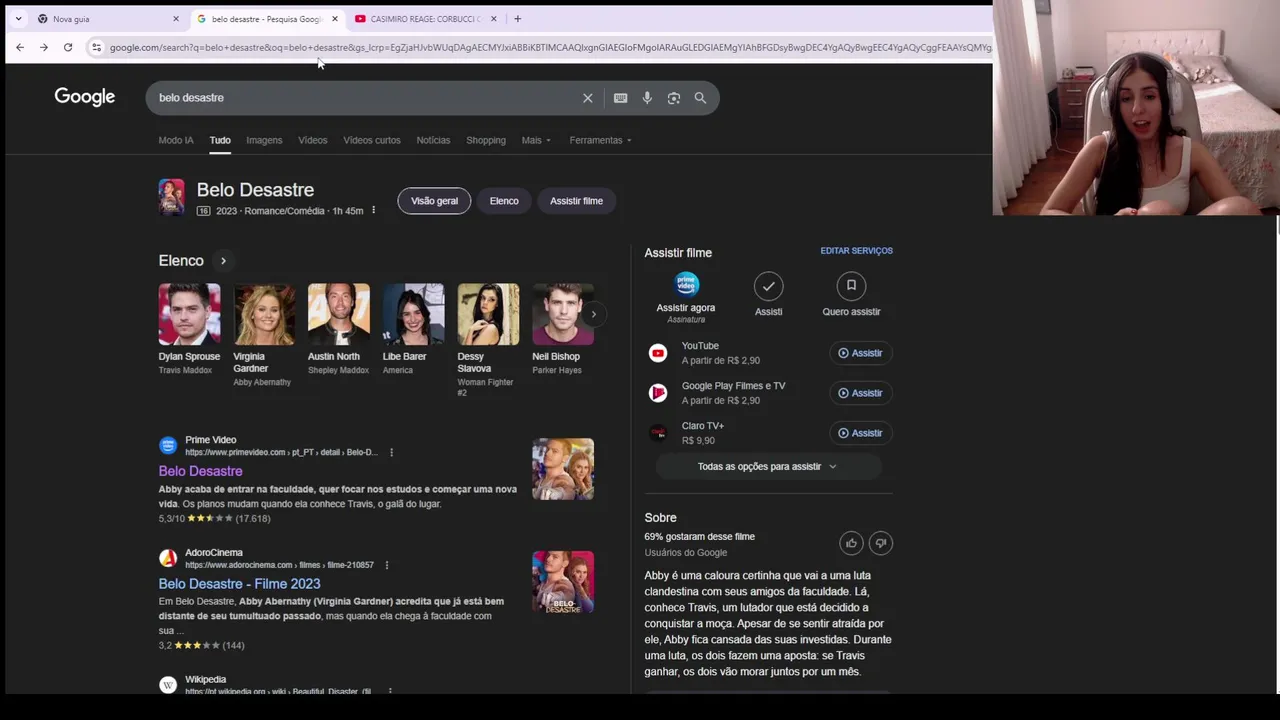Go forward using browser forward arrow
Image resolution: width=1280 pixels, height=720 pixels.
pos(44,47)
